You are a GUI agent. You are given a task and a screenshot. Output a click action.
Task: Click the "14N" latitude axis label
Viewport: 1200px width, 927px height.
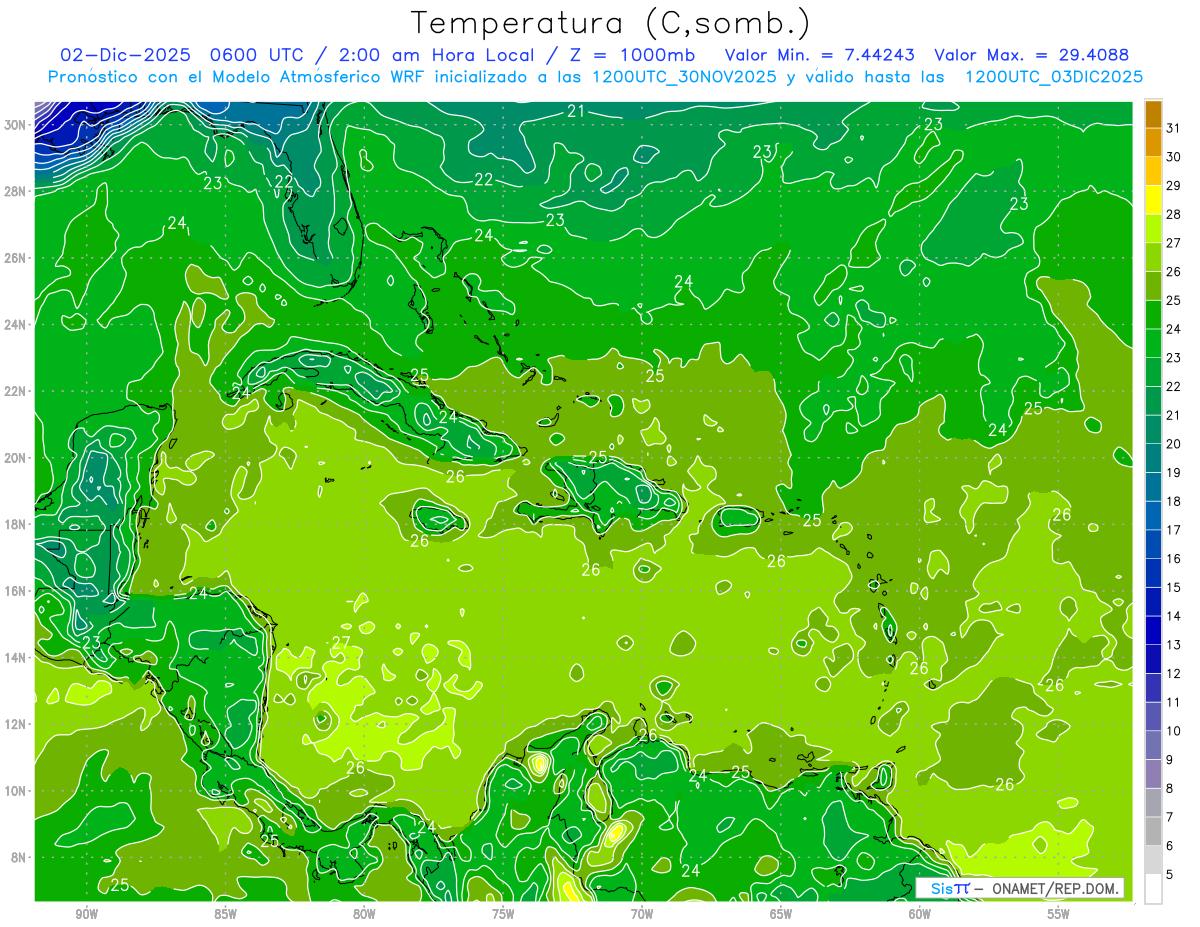click(x=16, y=658)
